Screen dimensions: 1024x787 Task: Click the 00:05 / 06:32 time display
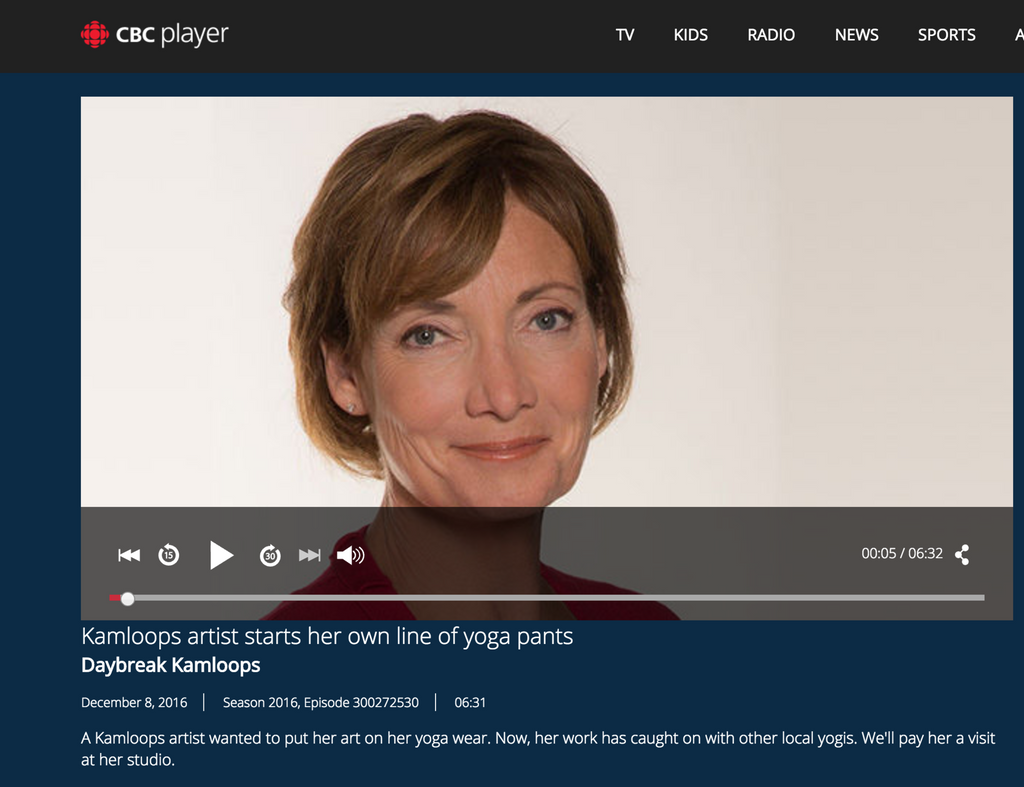click(901, 554)
